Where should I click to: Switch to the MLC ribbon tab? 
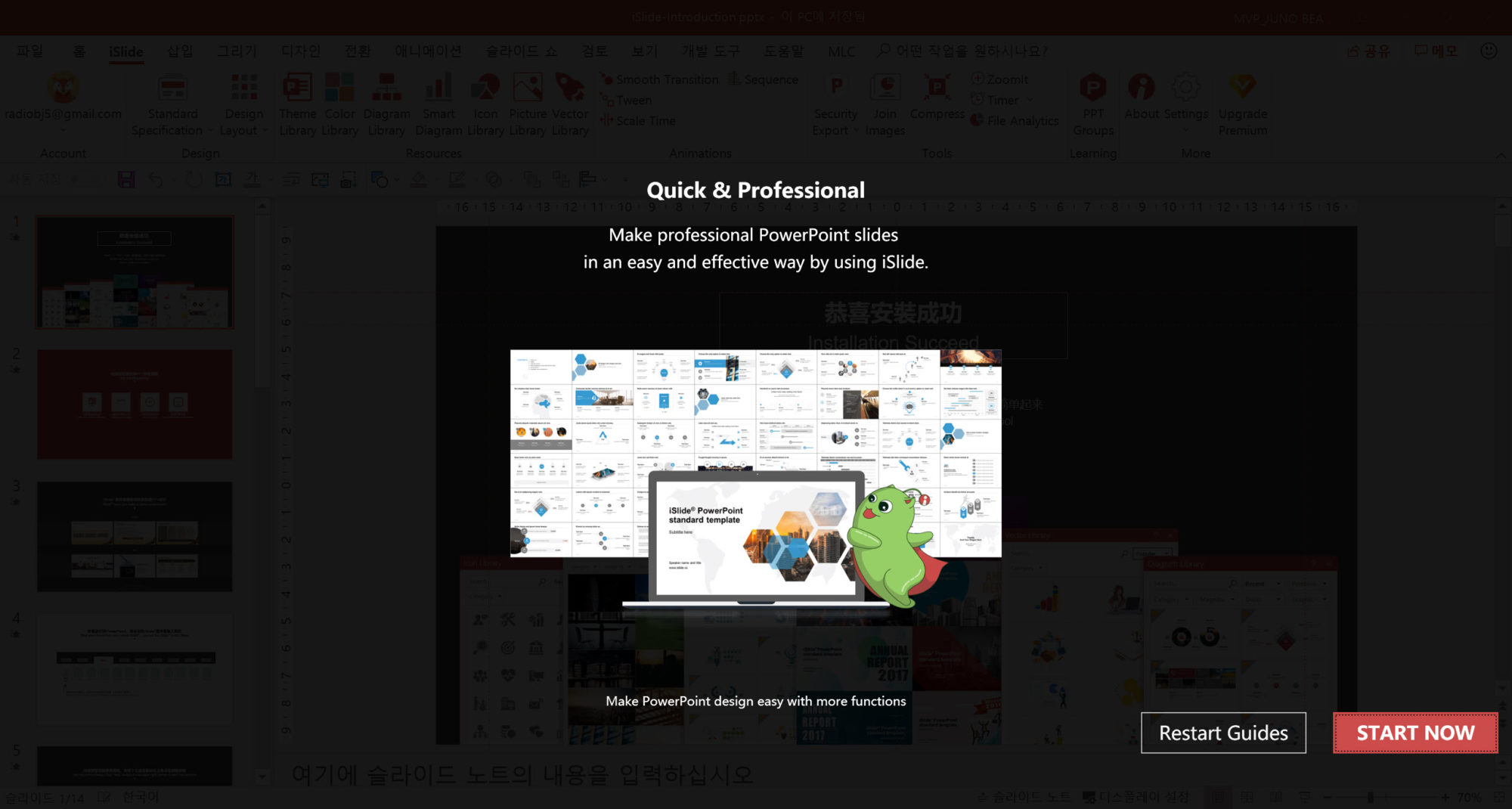841,51
